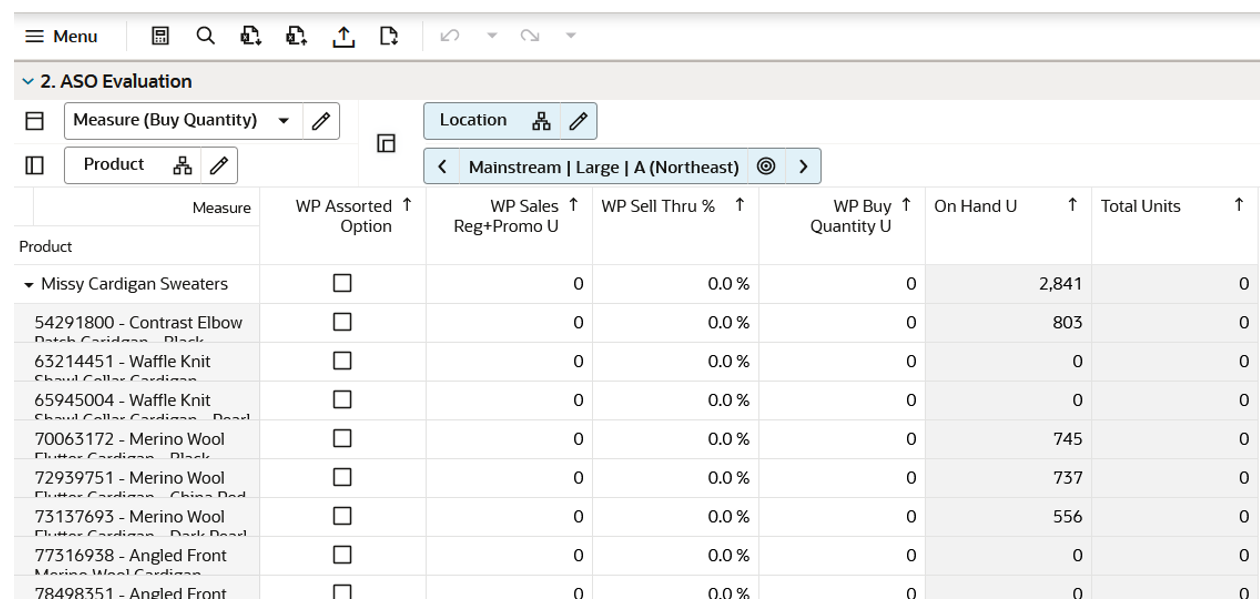Image resolution: width=1260 pixels, height=602 pixels.
Task: Select row 54291800 - Contrast Elbow
Action: pos(137,323)
